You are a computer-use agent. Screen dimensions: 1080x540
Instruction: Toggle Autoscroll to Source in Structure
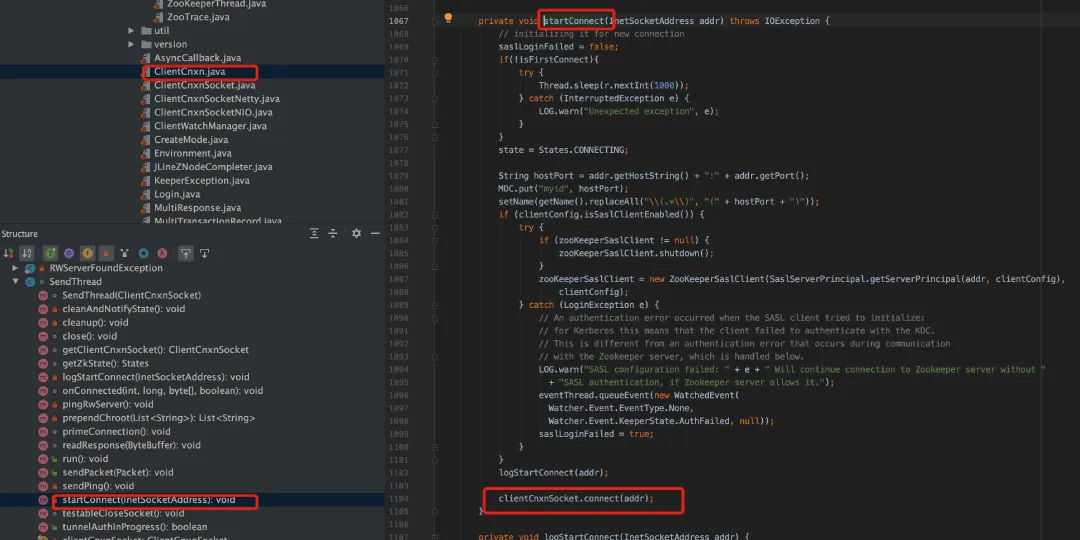185,253
